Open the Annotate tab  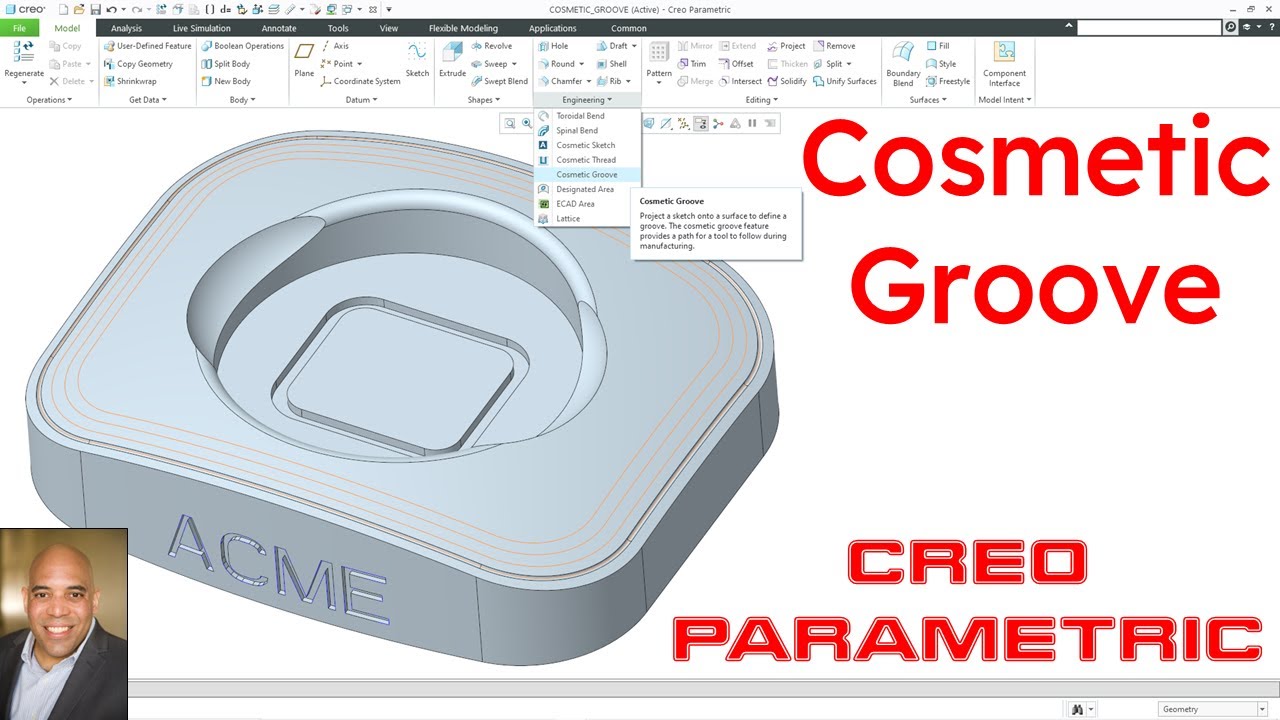(x=278, y=28)
